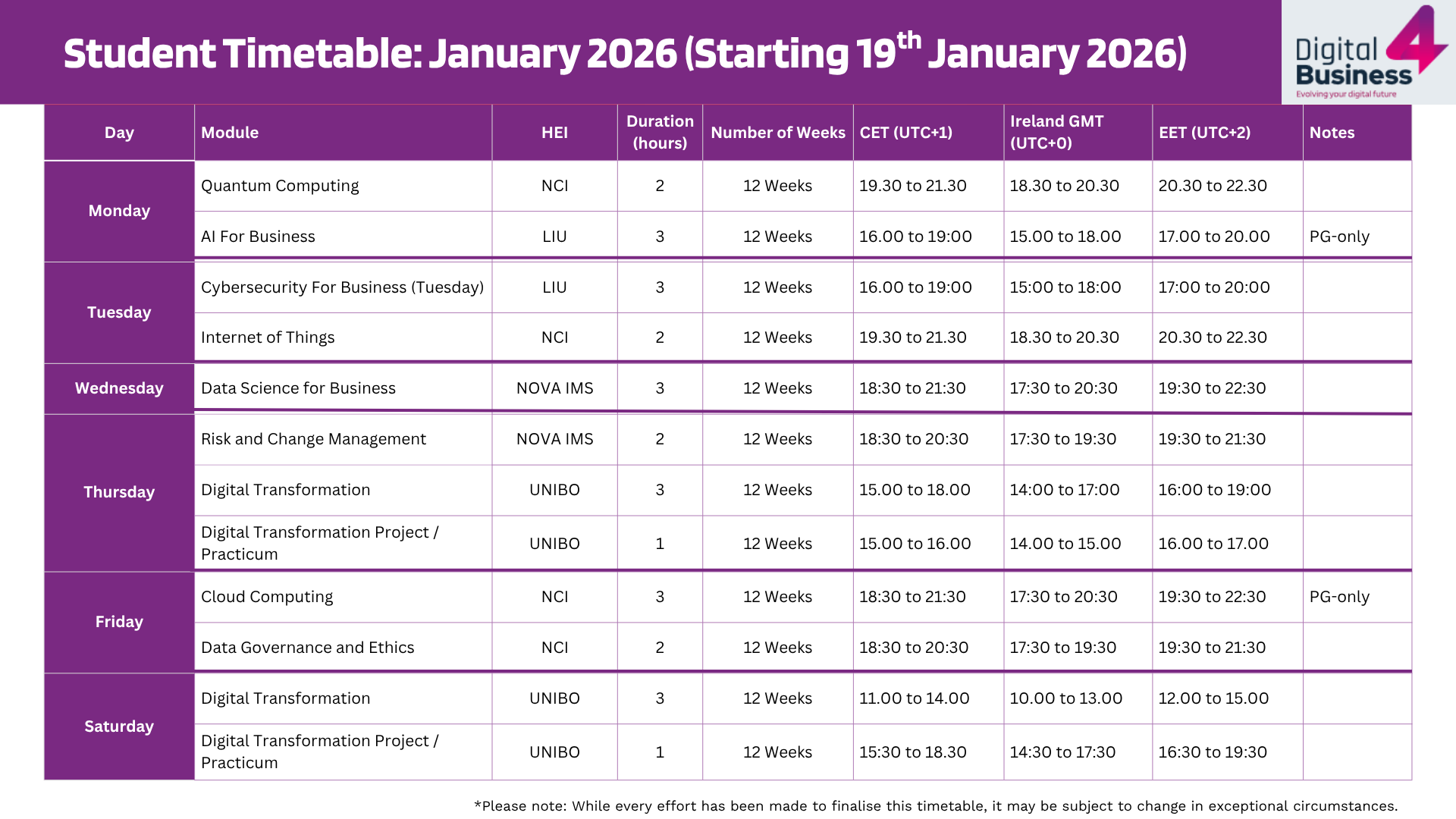
Task: Select the Thursday day cell
Action: coord(119,492)
